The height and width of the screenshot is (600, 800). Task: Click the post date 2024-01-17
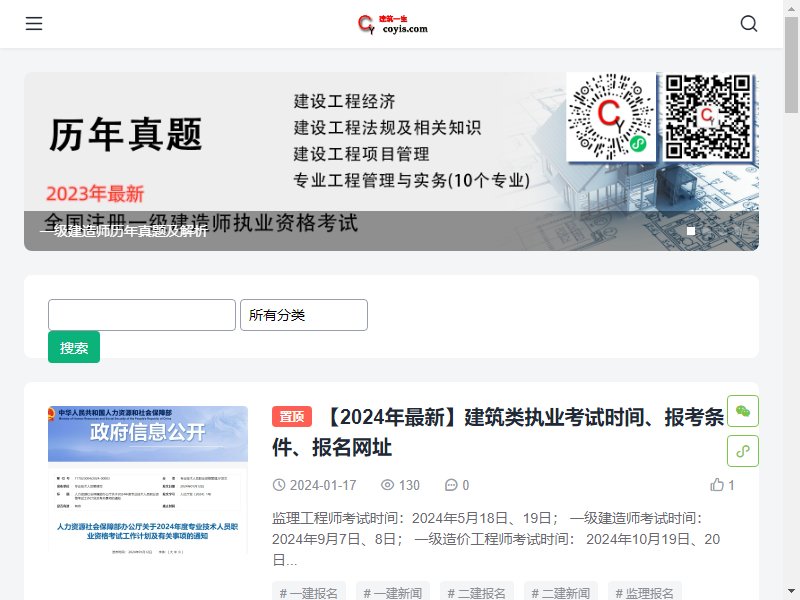coord(323,485)
